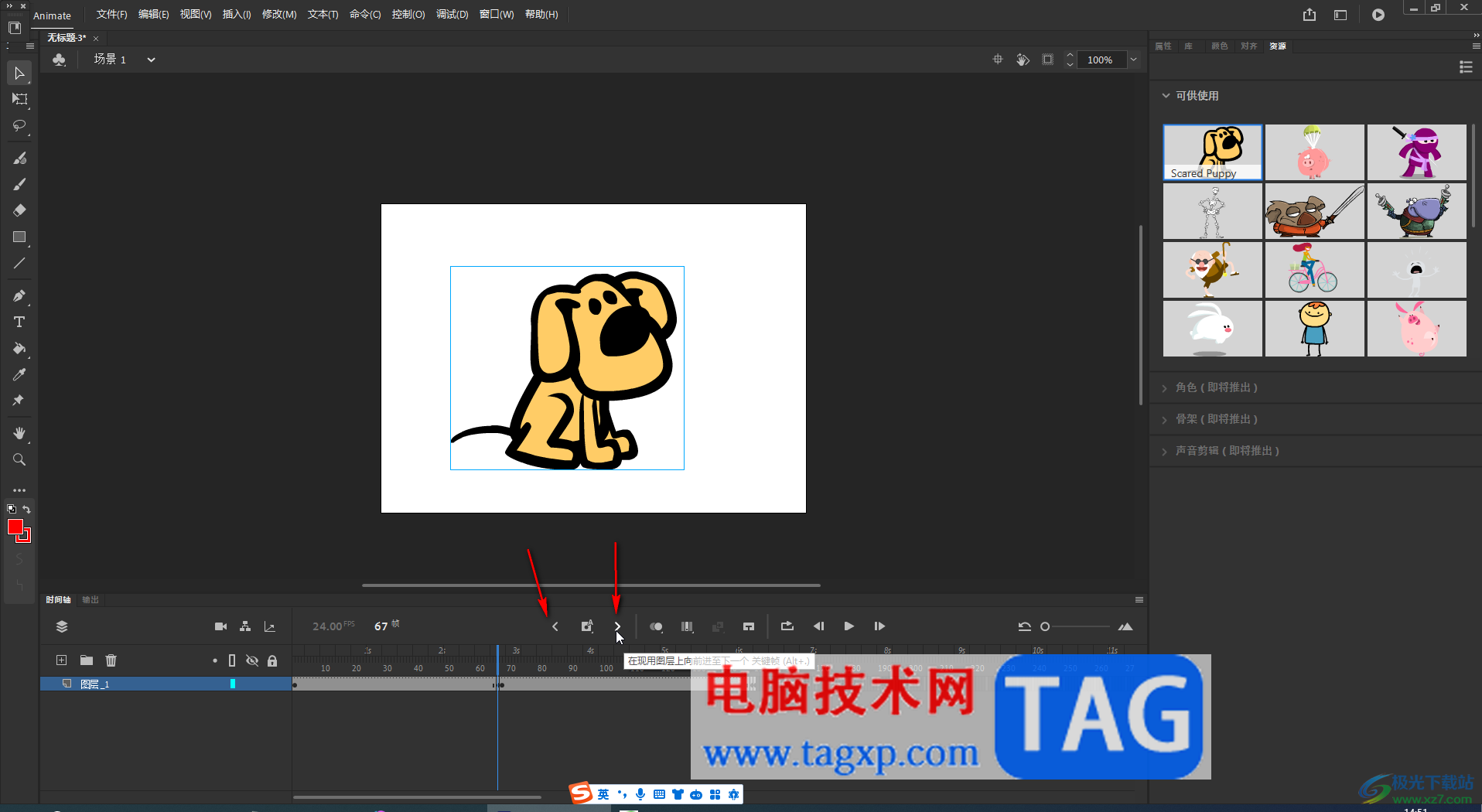Select the Free Transform tool
1482x812 pixels.
coord(19,99)
